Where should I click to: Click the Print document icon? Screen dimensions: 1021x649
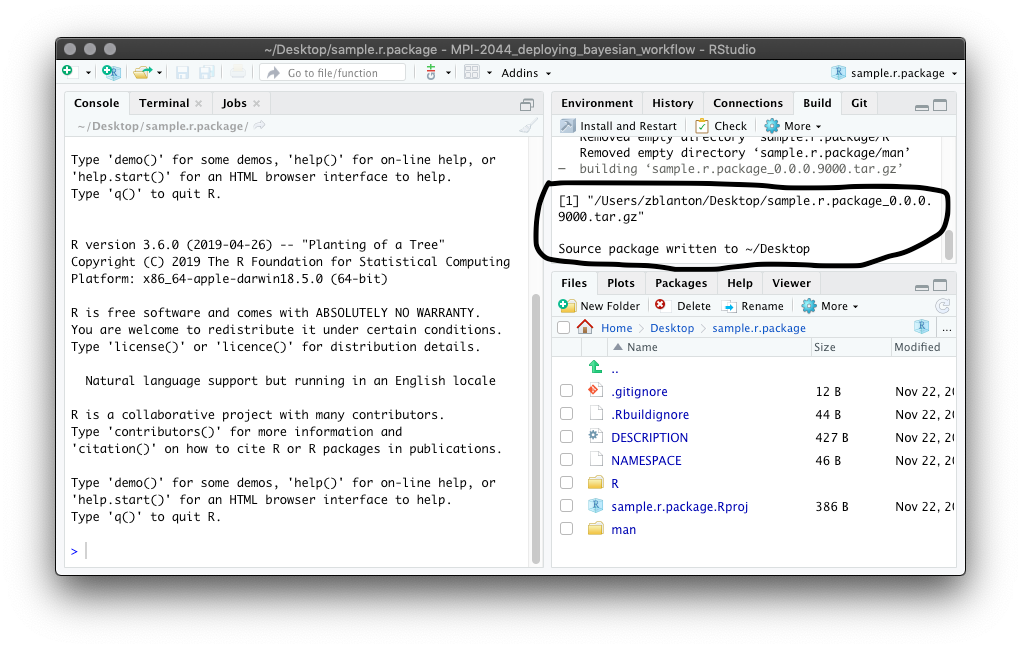point(238,73)
